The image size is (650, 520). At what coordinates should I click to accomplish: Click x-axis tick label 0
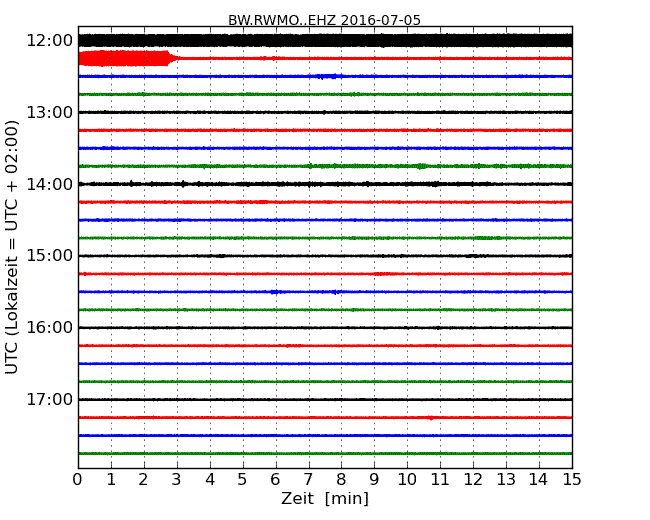coord(78,479)
